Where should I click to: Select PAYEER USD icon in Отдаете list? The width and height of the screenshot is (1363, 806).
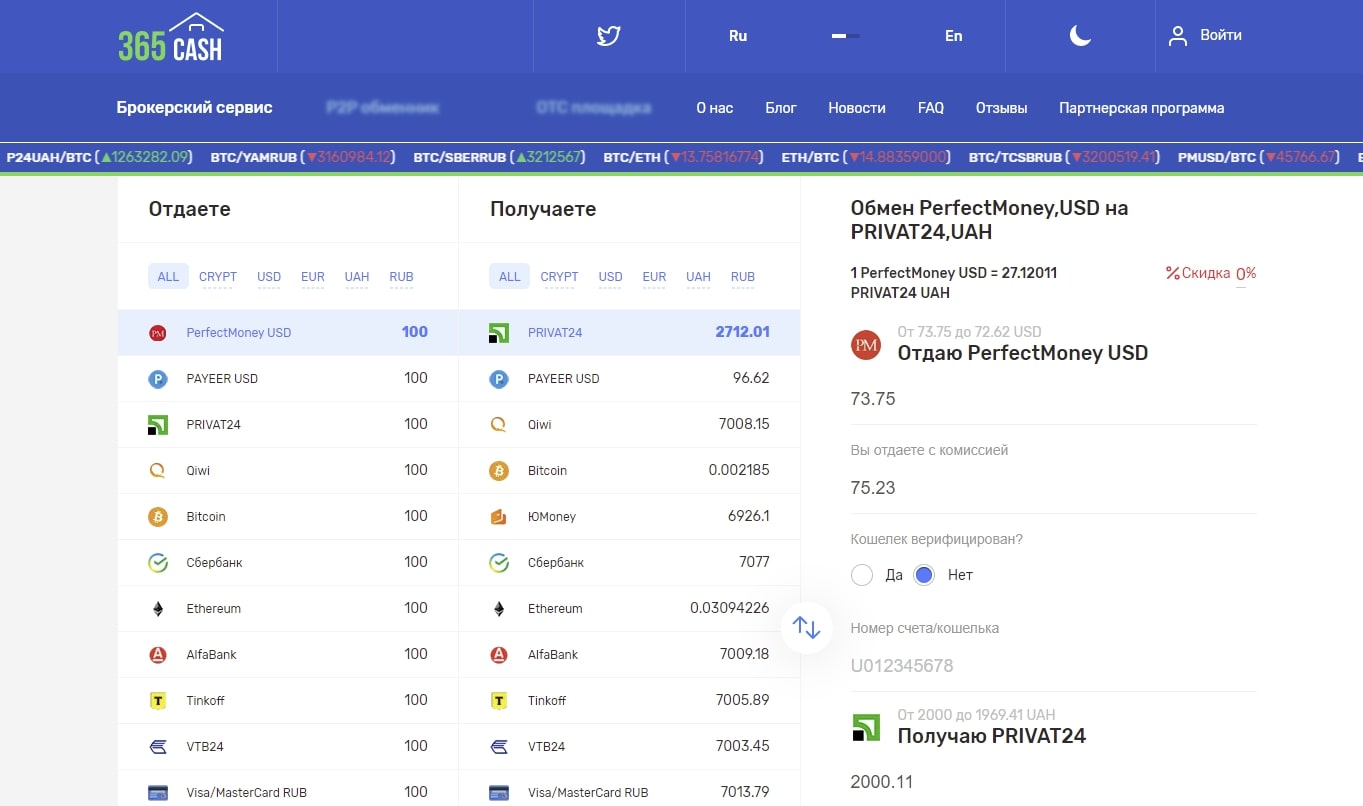click(x=157, y=379)
